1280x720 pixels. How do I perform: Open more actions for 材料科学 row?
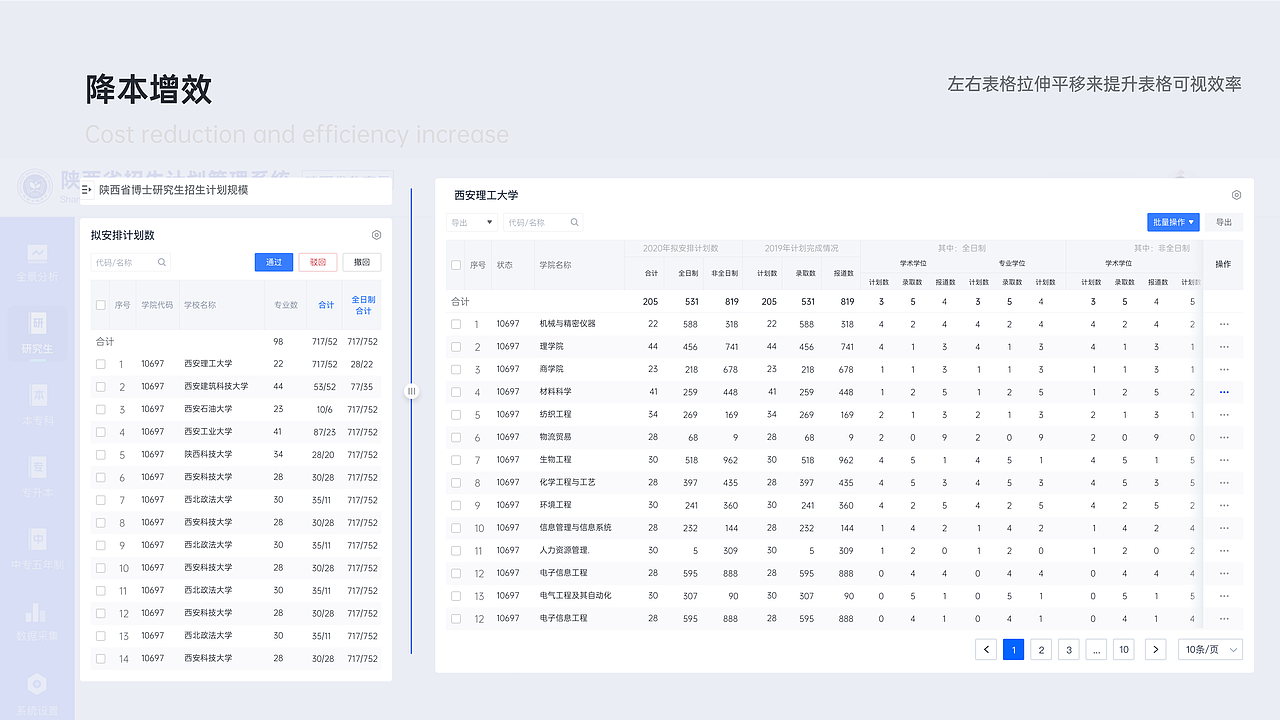[1224, 392]
